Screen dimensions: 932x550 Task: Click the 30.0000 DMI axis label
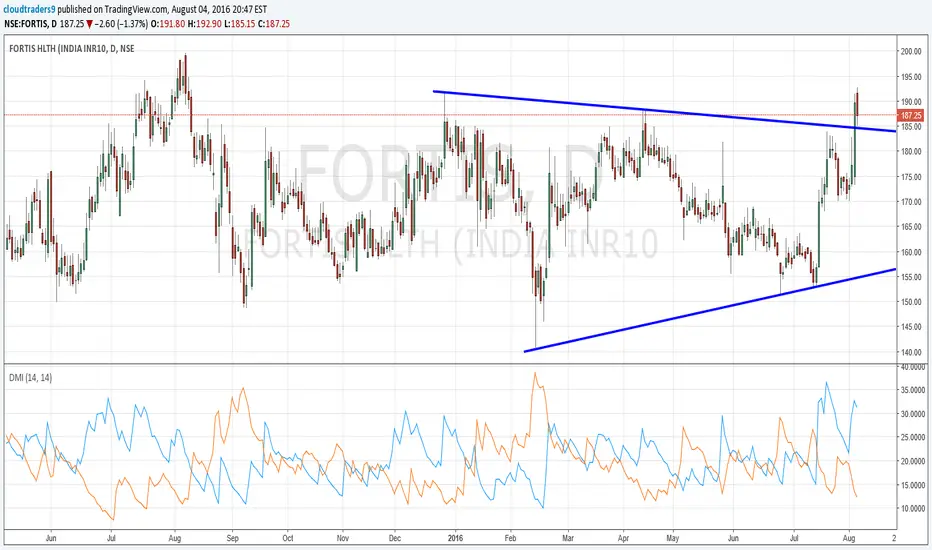tap(913, 414)
